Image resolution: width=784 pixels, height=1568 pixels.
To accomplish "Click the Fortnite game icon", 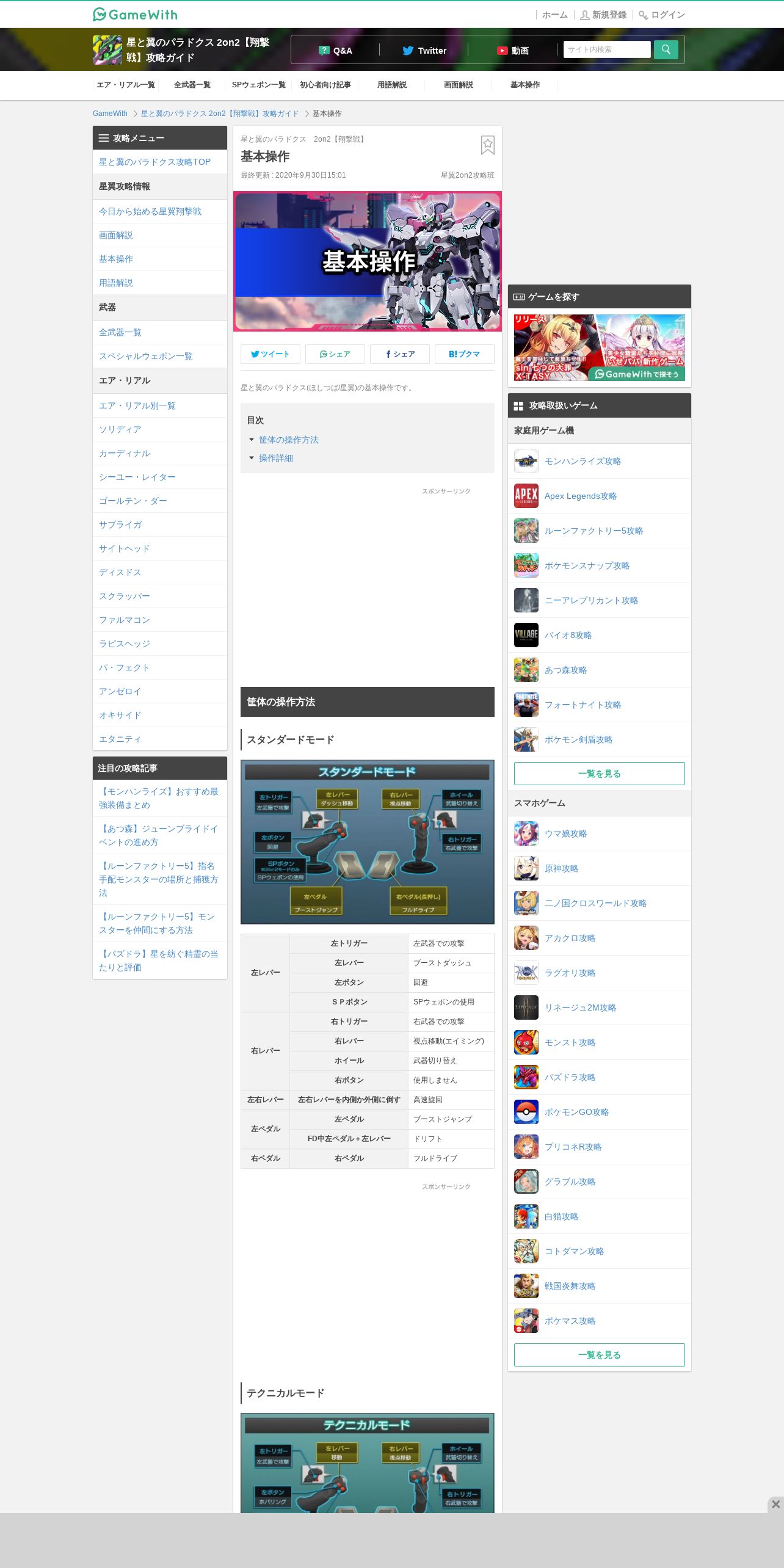I will point(526,705).
